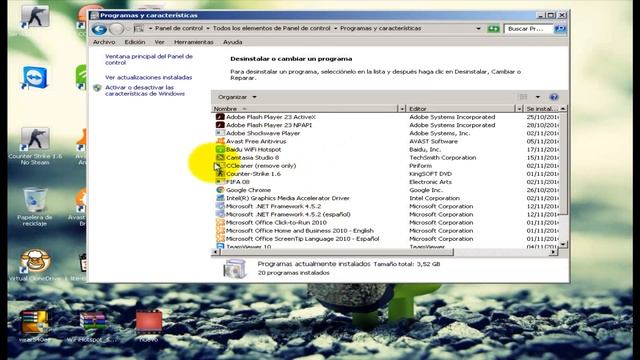
Task: Select Microsoft .NET Framework 4.5.2 (español) row
Action: click(x=386, y=214)
